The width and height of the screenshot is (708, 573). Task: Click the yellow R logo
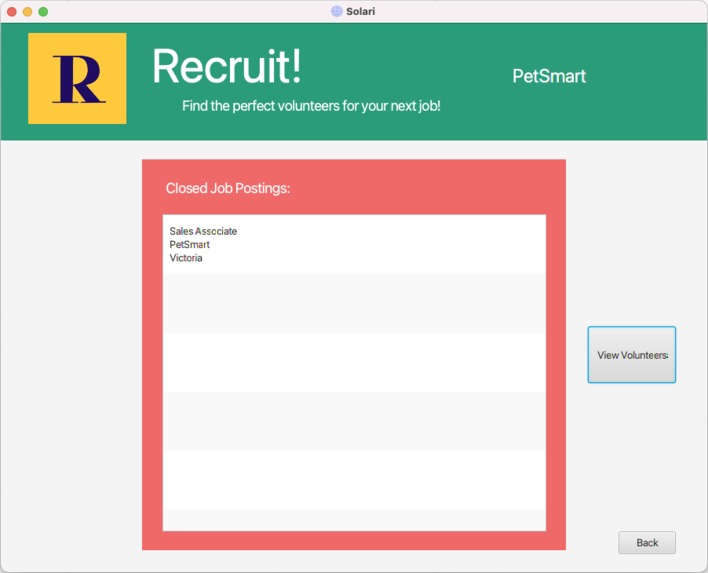[x=77, y=78]
